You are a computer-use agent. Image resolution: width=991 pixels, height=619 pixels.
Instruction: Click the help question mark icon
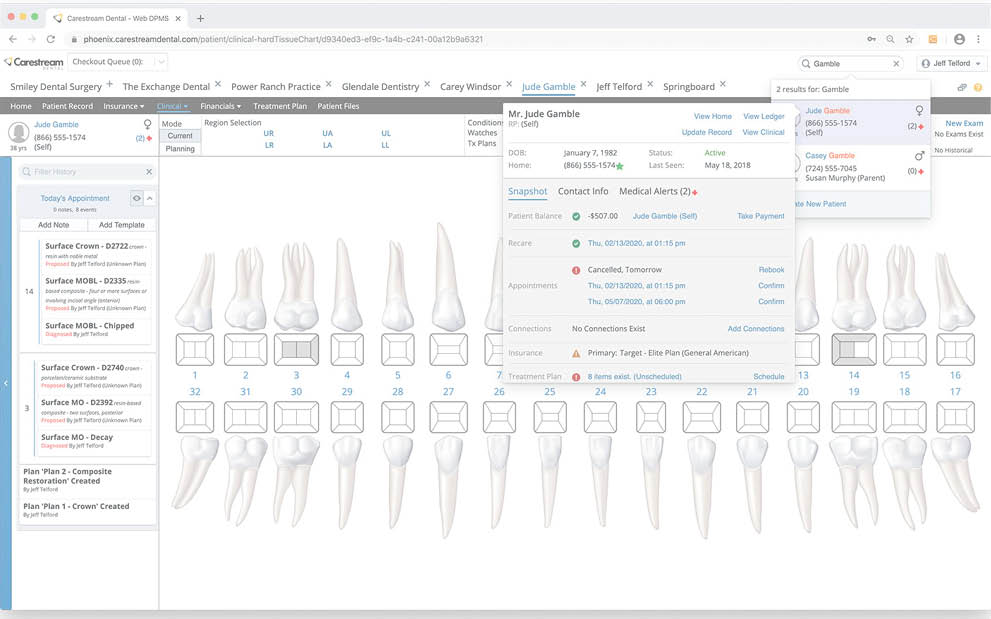[x=977, y=88]
